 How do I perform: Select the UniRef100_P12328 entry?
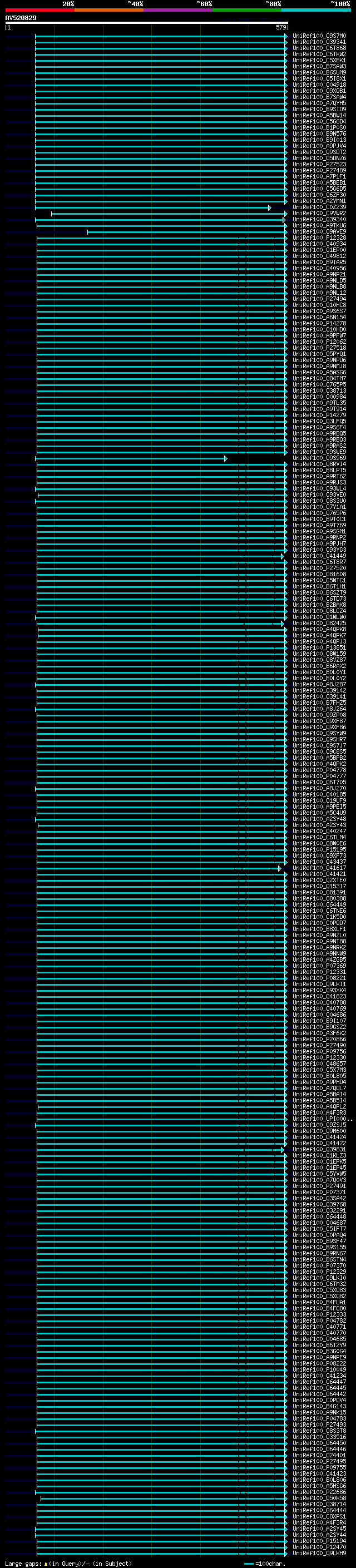click(319, 238)
